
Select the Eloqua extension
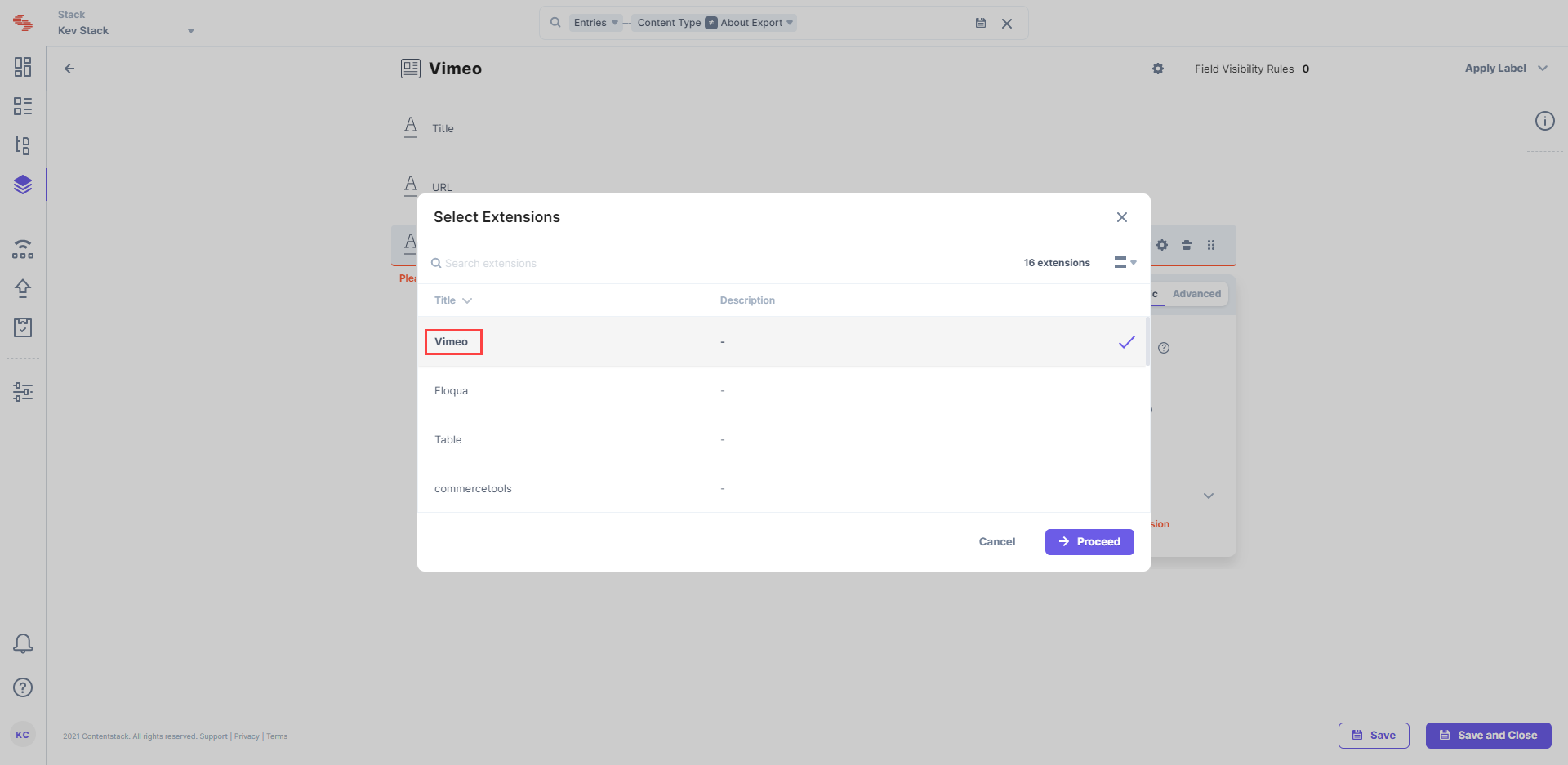(x=782, y=390)
